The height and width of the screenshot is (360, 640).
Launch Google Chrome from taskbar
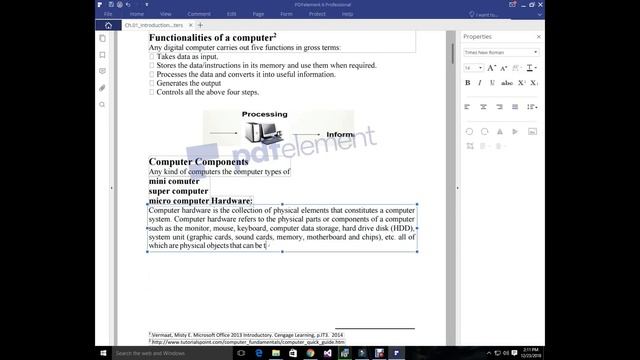coord(310,353)
